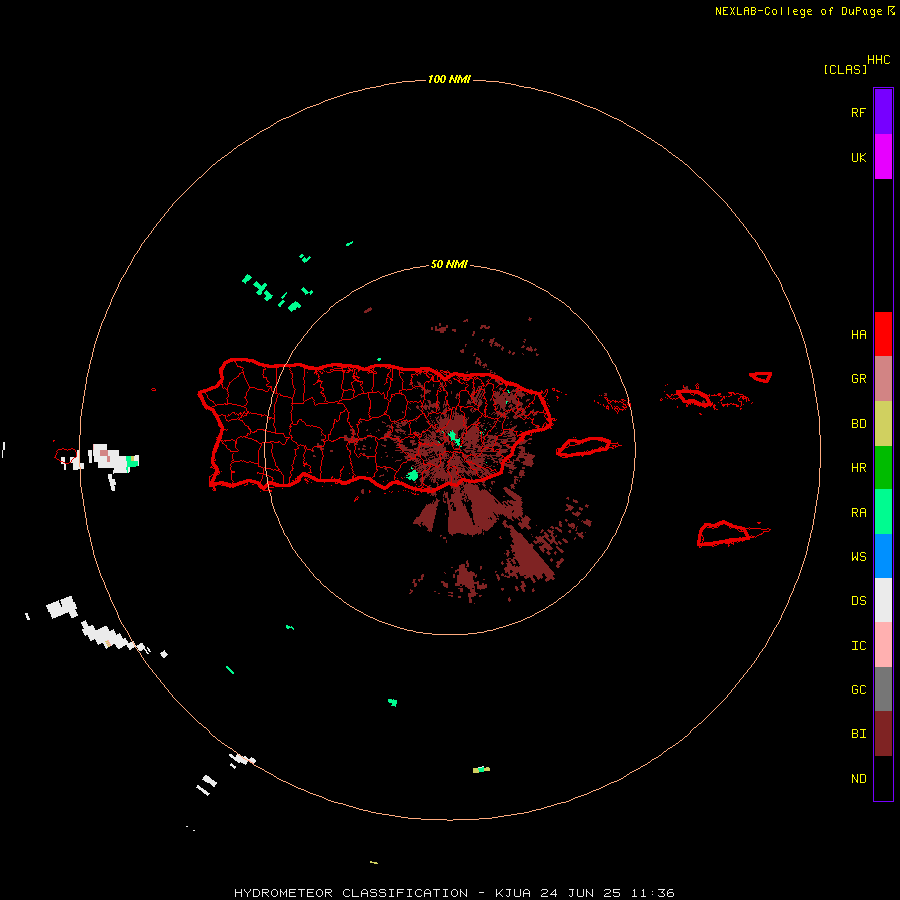Click the UK magenta legend swatch

(883, 157)
